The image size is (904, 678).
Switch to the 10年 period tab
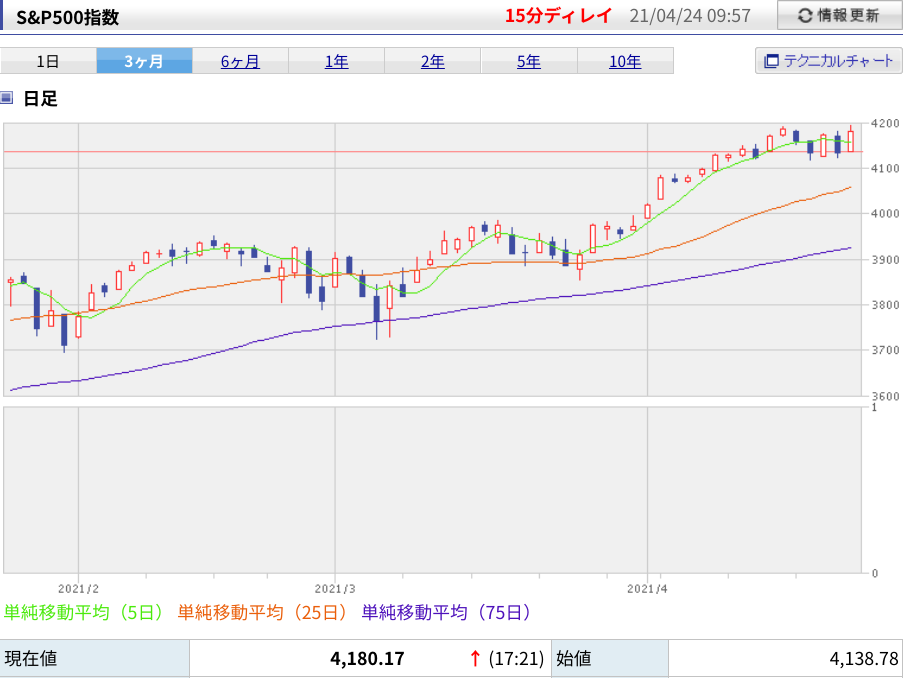[625, 61]
